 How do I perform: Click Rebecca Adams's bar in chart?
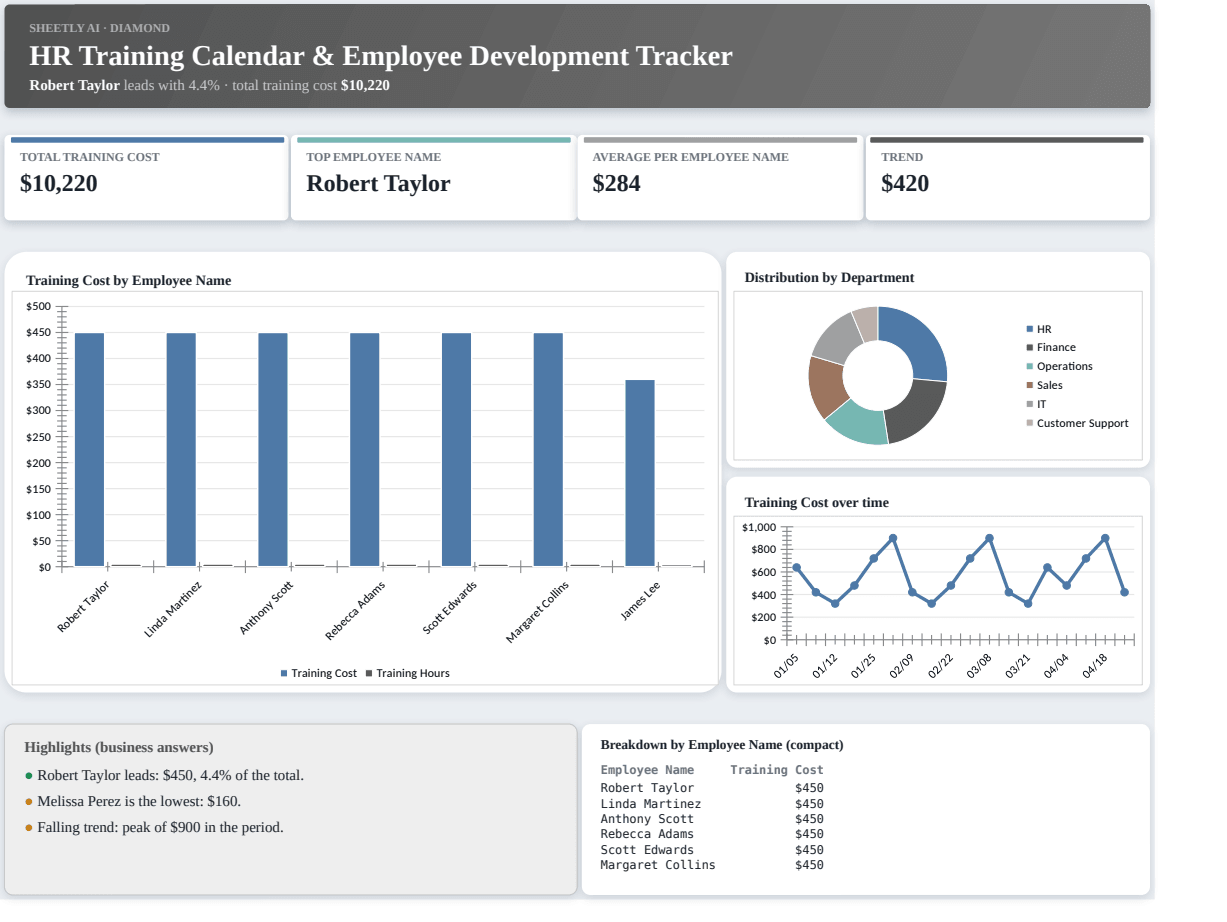pos(365,450)
